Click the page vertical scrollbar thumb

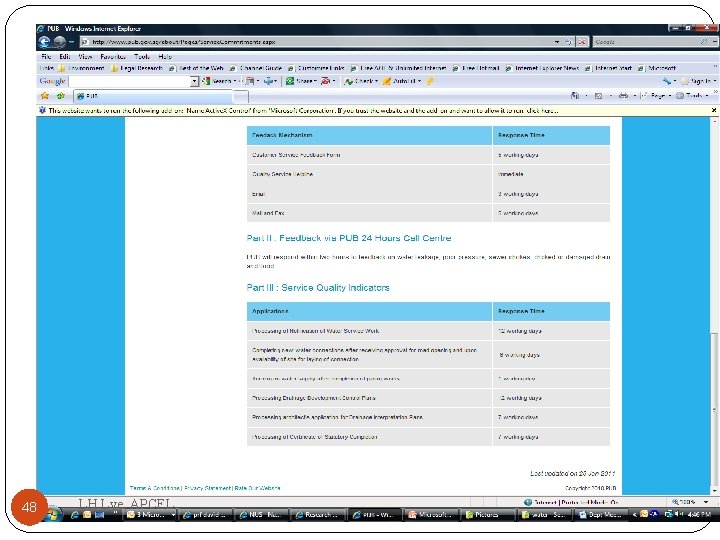point(714,411)
